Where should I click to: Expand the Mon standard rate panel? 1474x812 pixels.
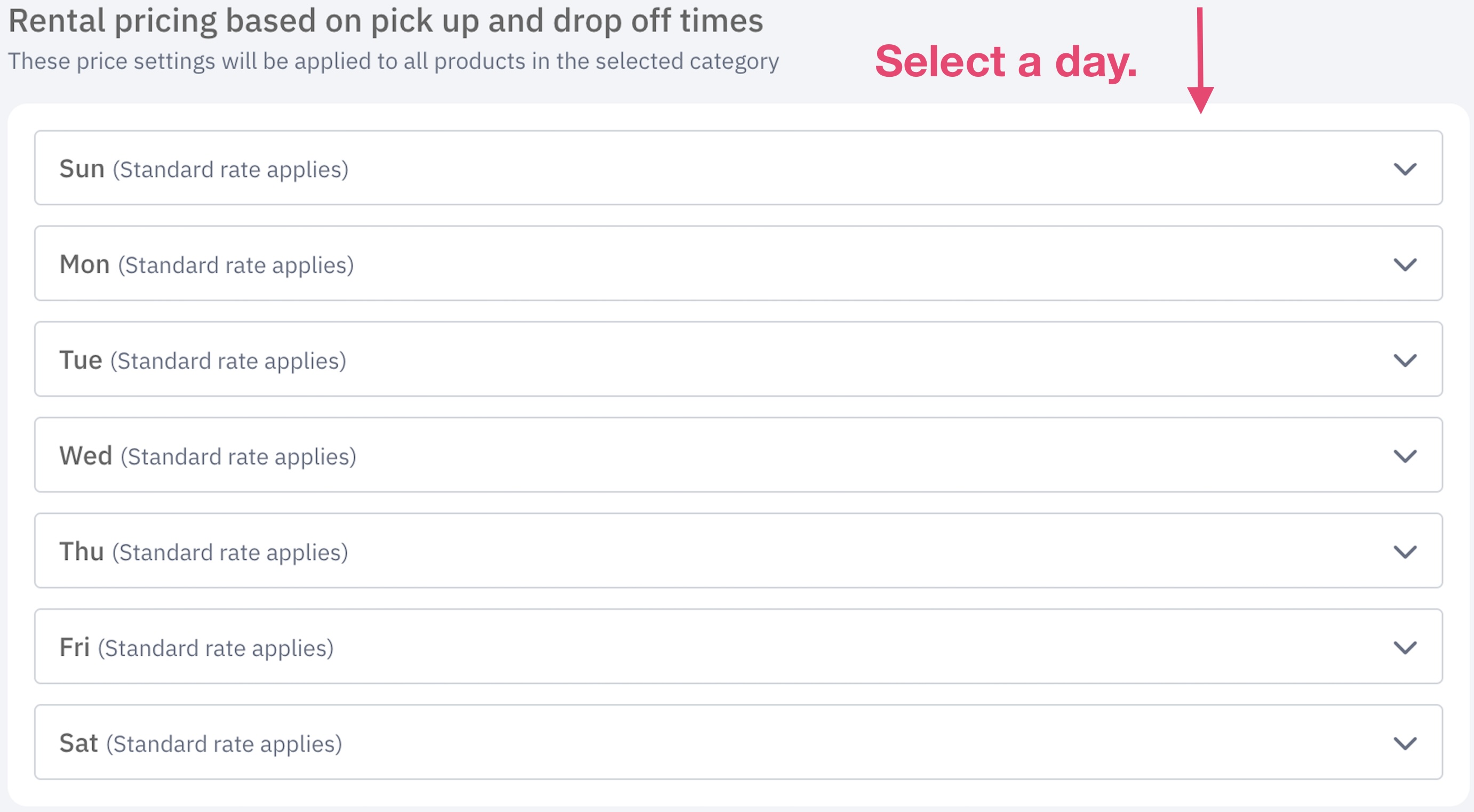pos(738,263)
